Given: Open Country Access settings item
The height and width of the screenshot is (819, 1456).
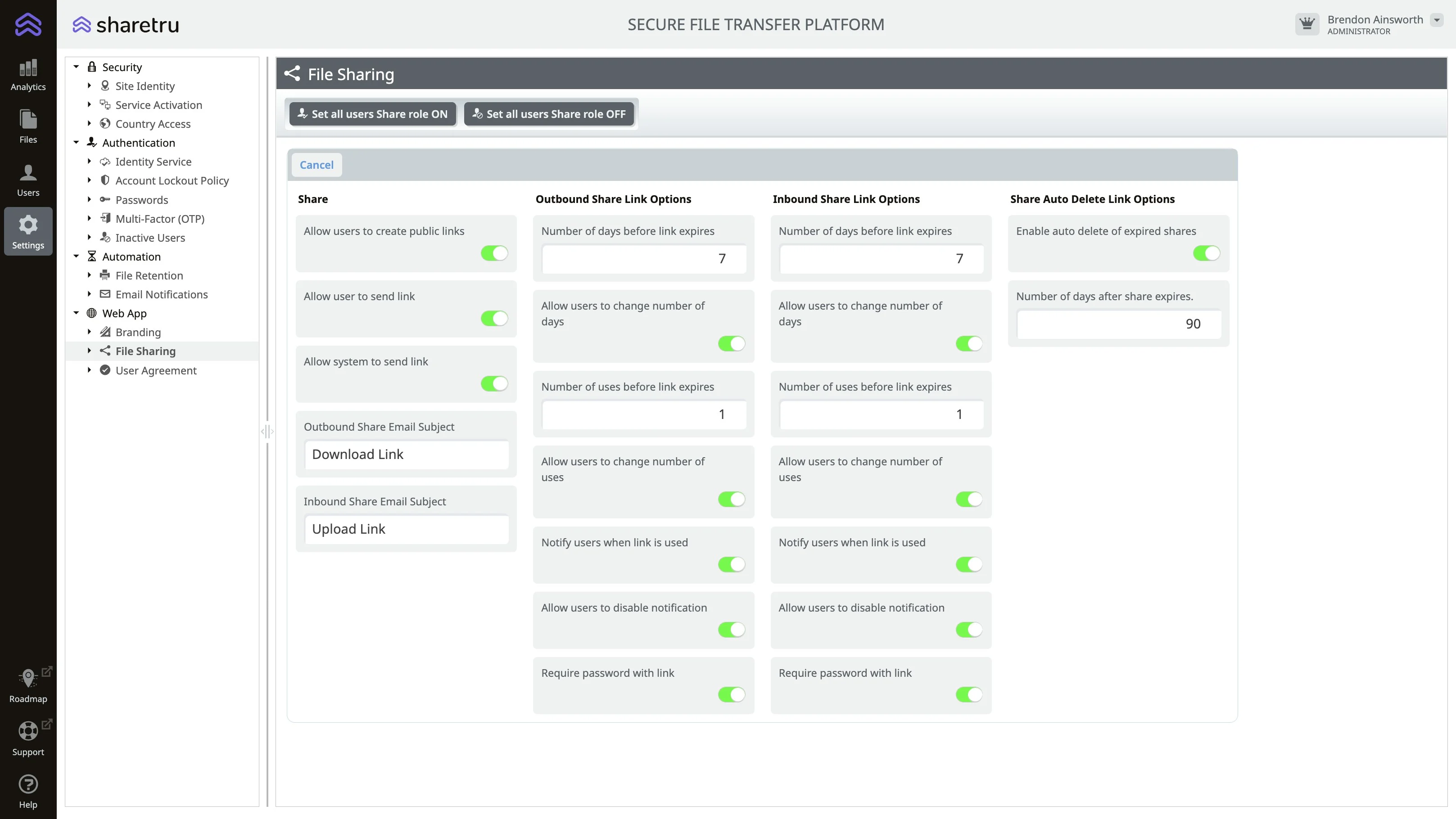Looking at the screenshot, I should (153, 124).
